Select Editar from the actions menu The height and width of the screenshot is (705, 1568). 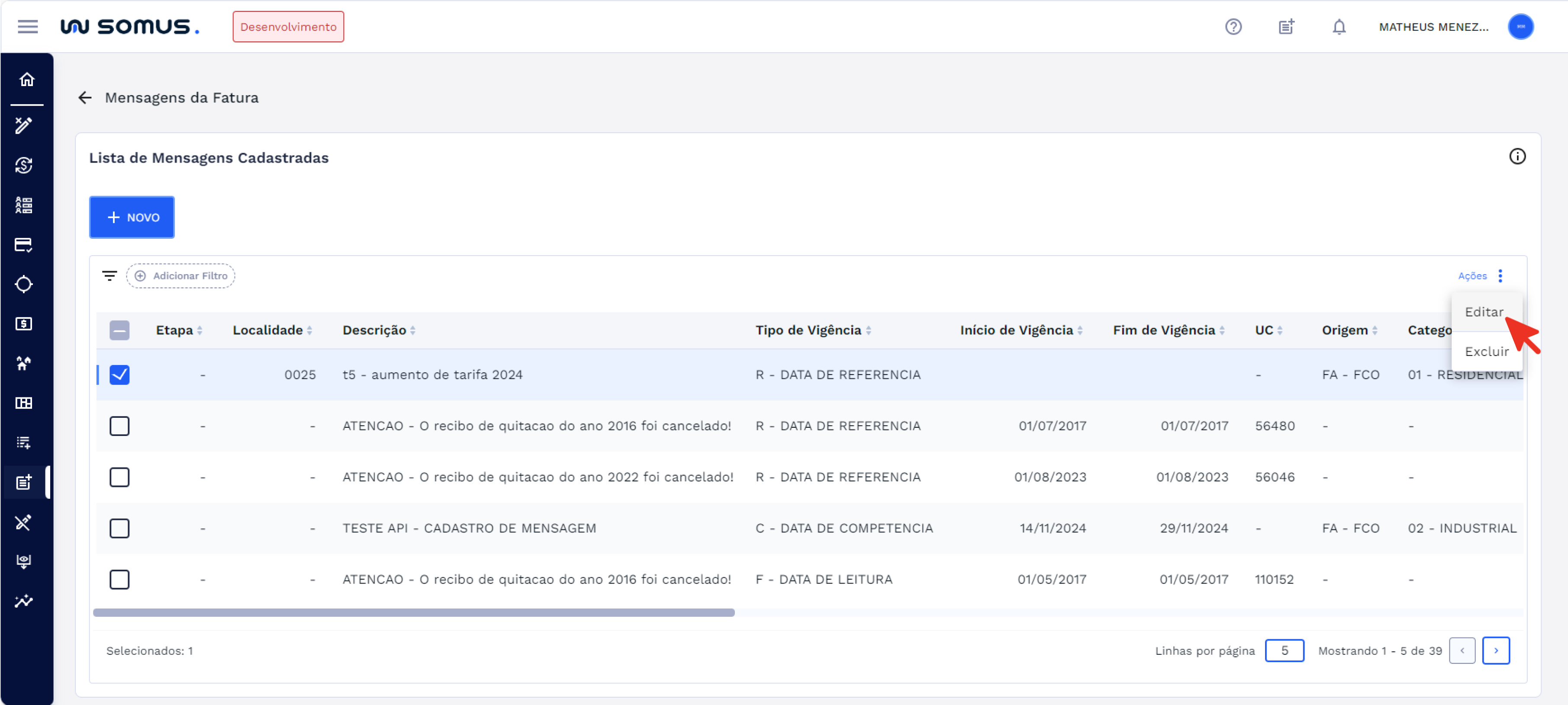(1484, 311)
